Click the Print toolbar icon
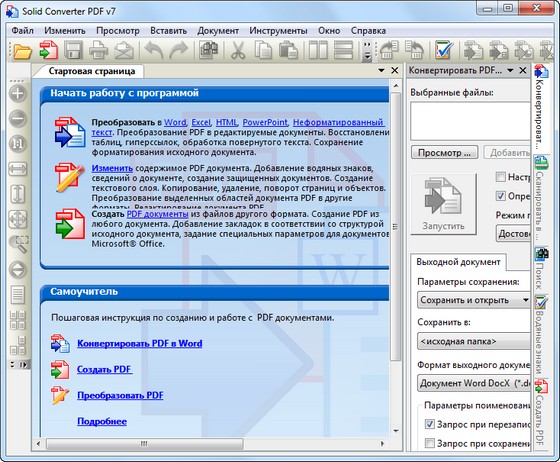Screen dimensions: 560x462 tap(99, 50)
